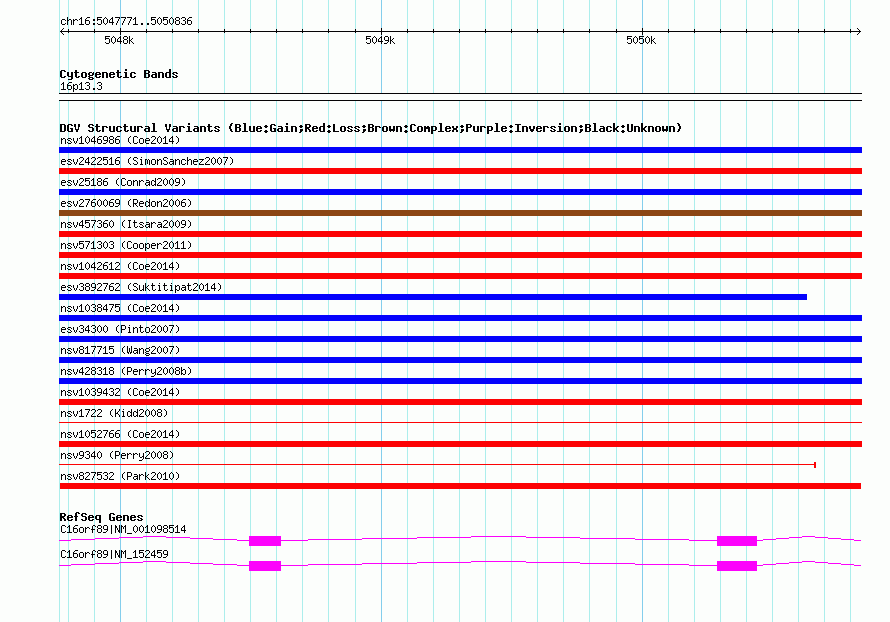This screenshot has height=622, width=890.
Task: Open the C16orf89|NM_152459 gene label
Action: 114,554
